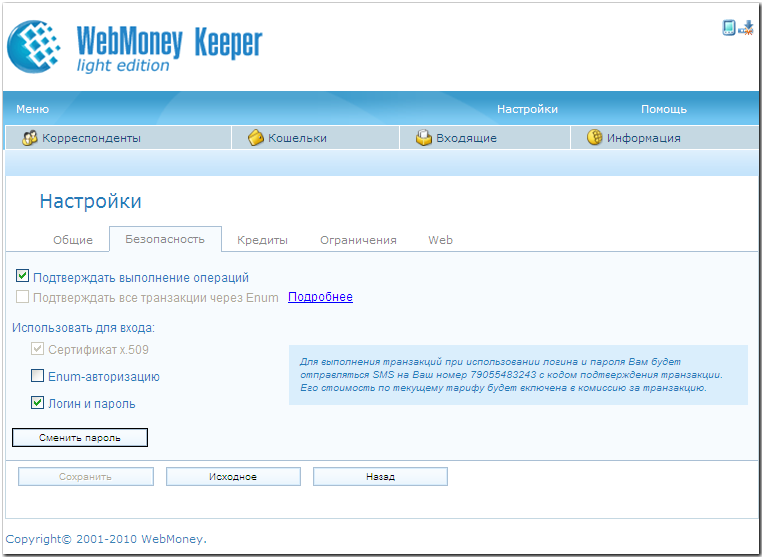Click the Copyright 2001-2010 WebMoney footer text

[106, 539]
